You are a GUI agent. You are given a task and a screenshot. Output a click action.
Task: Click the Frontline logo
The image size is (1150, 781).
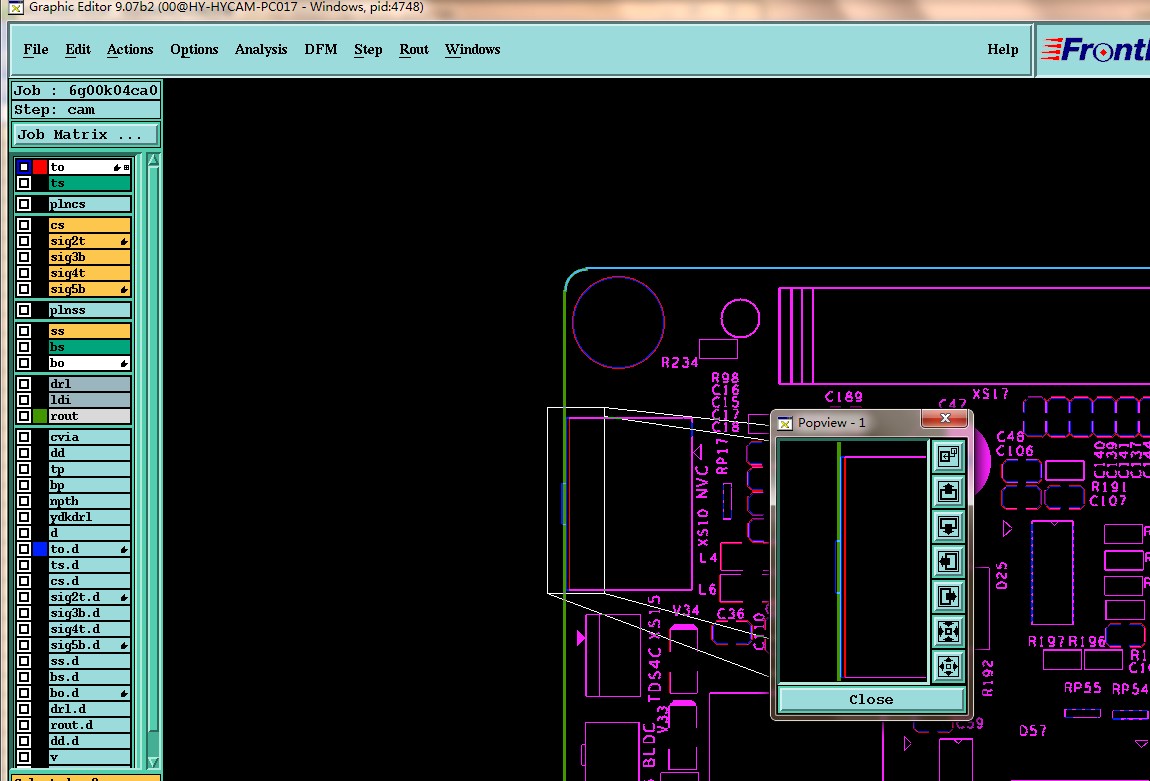point(1094,49)
